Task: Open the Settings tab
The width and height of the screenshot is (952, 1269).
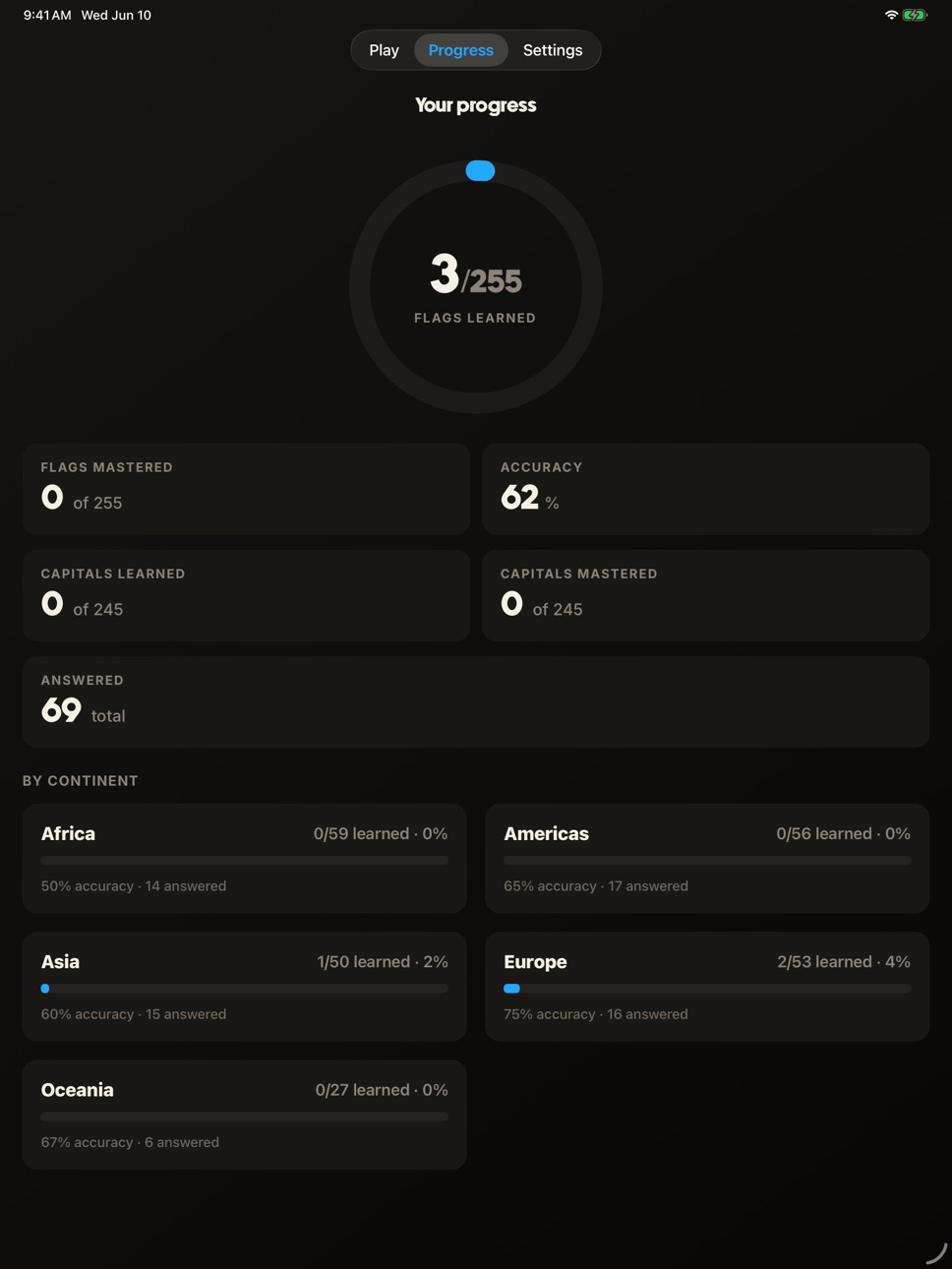Action: (x=553, y=50)
